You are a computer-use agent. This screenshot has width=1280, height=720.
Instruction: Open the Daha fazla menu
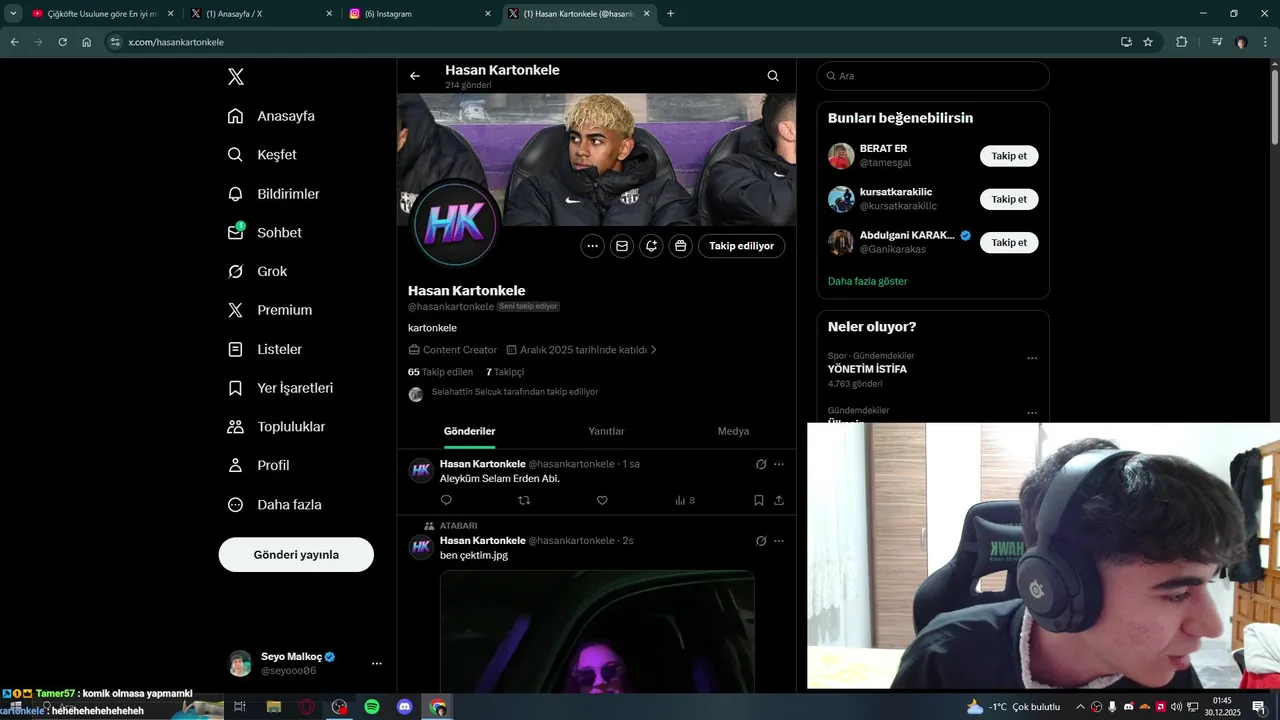274,505
